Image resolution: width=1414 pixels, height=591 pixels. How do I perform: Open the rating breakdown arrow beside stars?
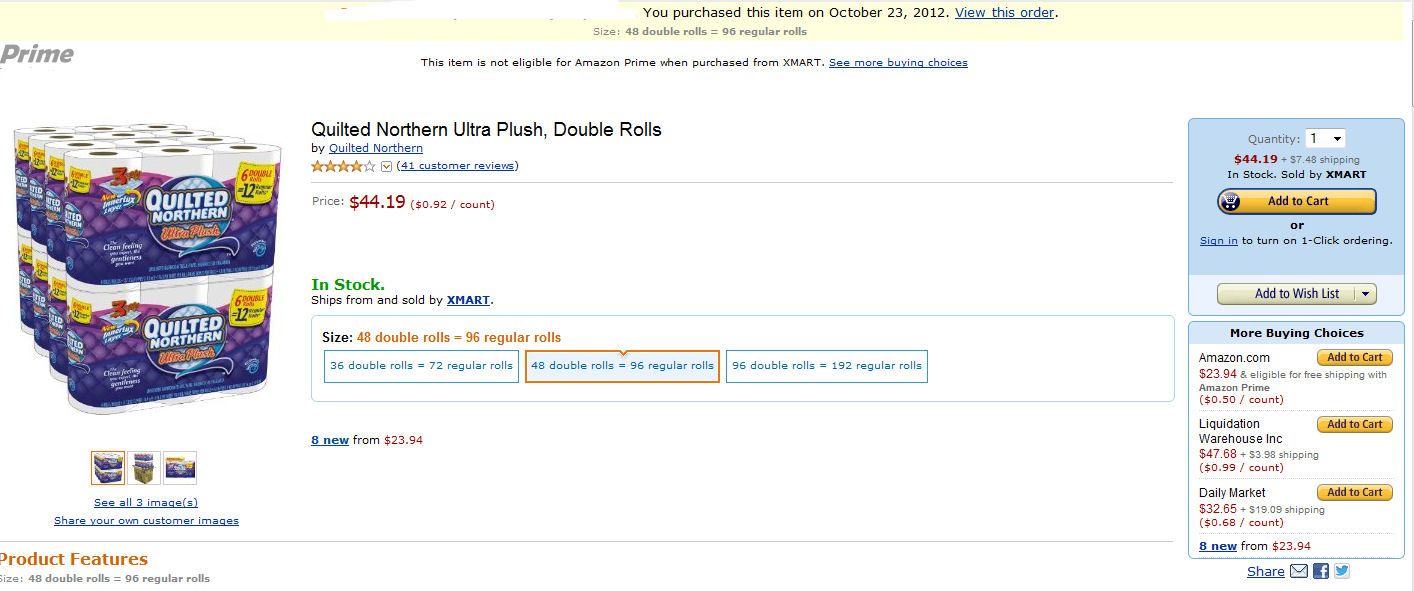point(387,166)
